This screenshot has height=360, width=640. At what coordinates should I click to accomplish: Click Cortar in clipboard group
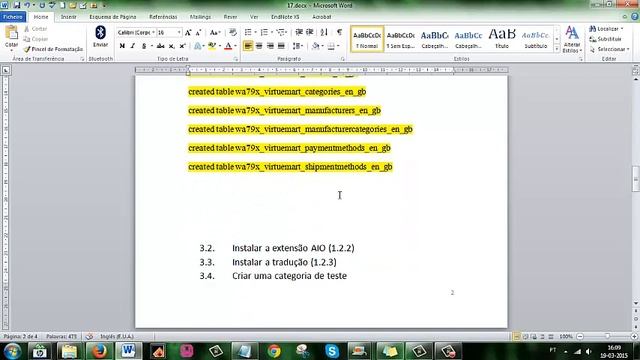pyautogui.click(x=36, y=29)
